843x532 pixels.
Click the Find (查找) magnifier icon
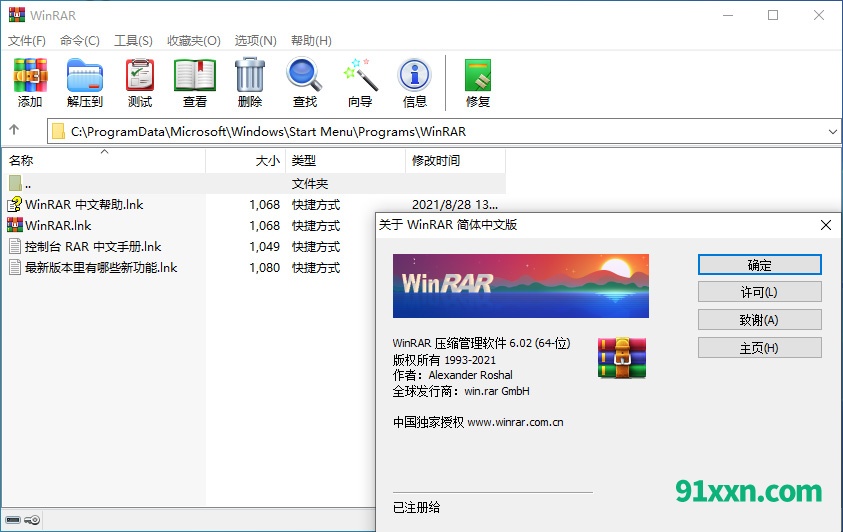304,75
